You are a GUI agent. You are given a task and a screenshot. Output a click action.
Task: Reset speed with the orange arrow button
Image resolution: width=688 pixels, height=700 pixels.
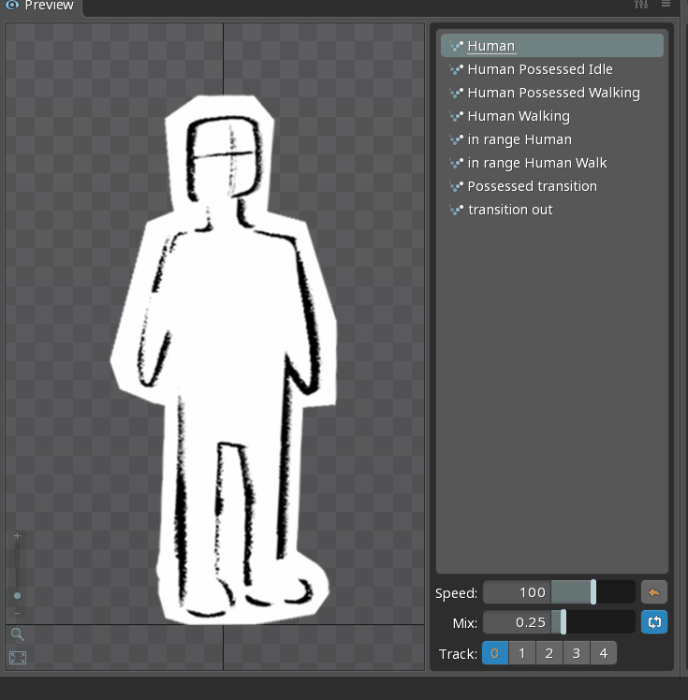[654, 592]
